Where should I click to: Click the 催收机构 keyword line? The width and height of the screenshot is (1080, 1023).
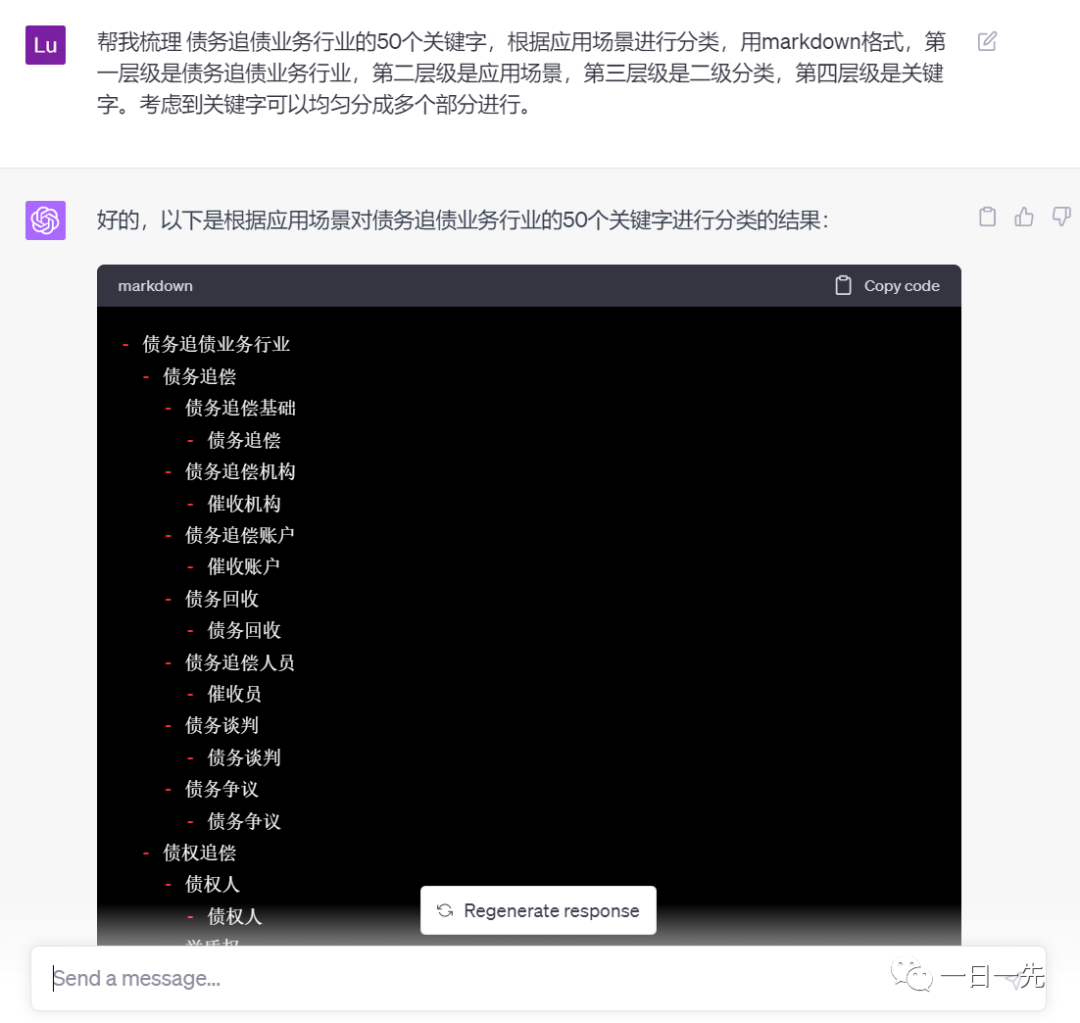tap(244, 503)
